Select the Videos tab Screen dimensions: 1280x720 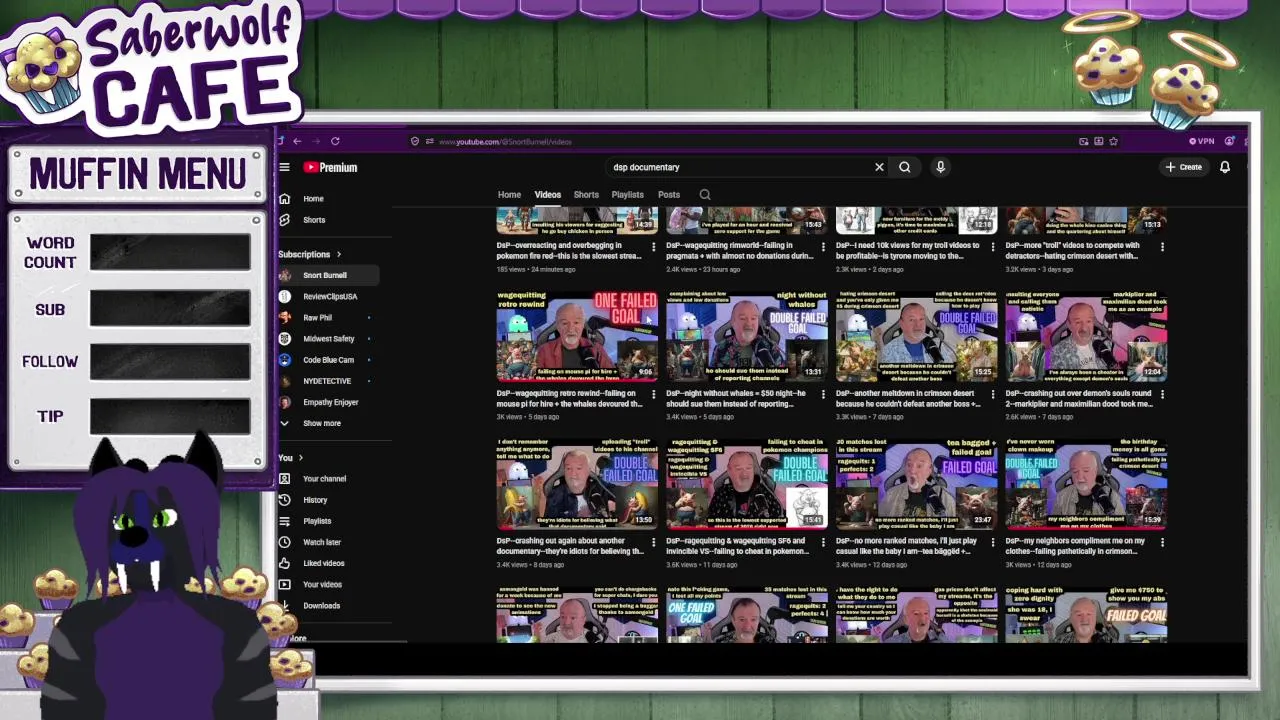(547, 195)
